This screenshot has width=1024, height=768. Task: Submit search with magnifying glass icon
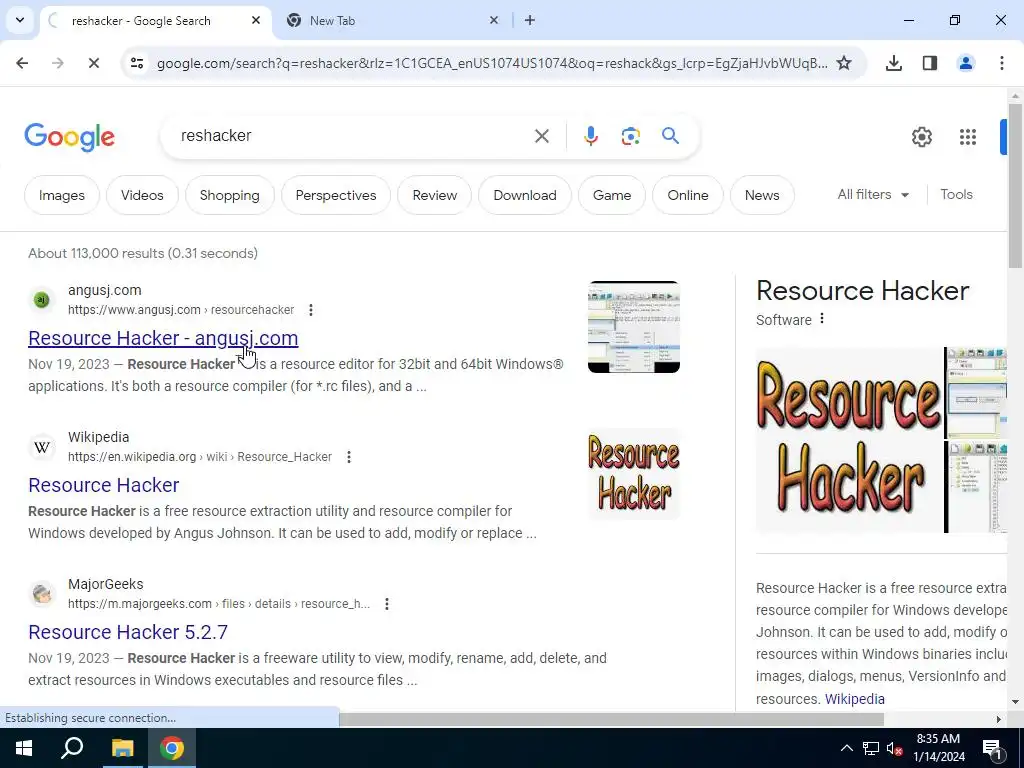670,136
